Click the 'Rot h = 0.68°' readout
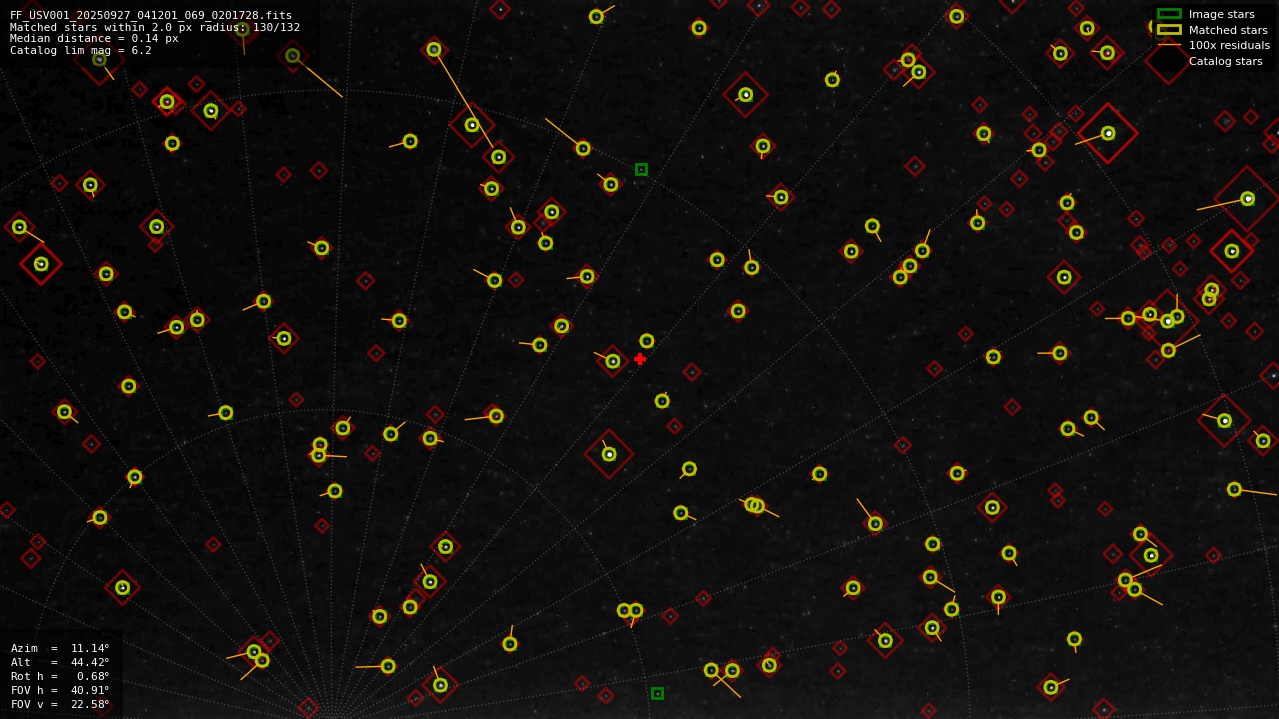 (x=60, y=676)
